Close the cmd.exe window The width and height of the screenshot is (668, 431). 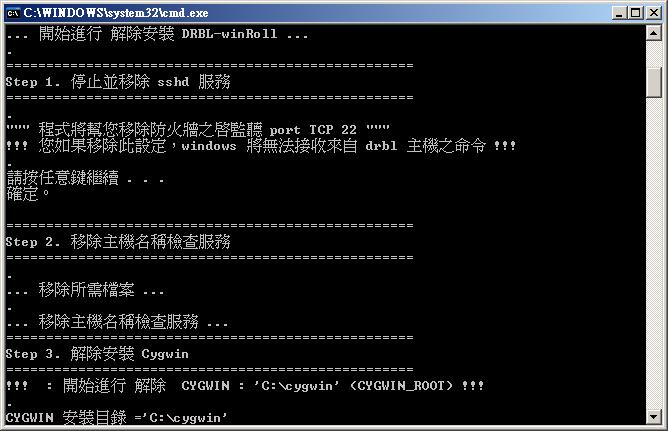pyautogui.click(x=654, y=13)
